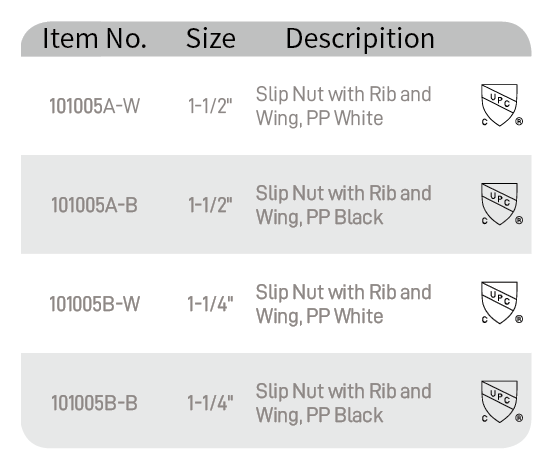Click PP White description for 101005B-W

[x=344, y=304]
